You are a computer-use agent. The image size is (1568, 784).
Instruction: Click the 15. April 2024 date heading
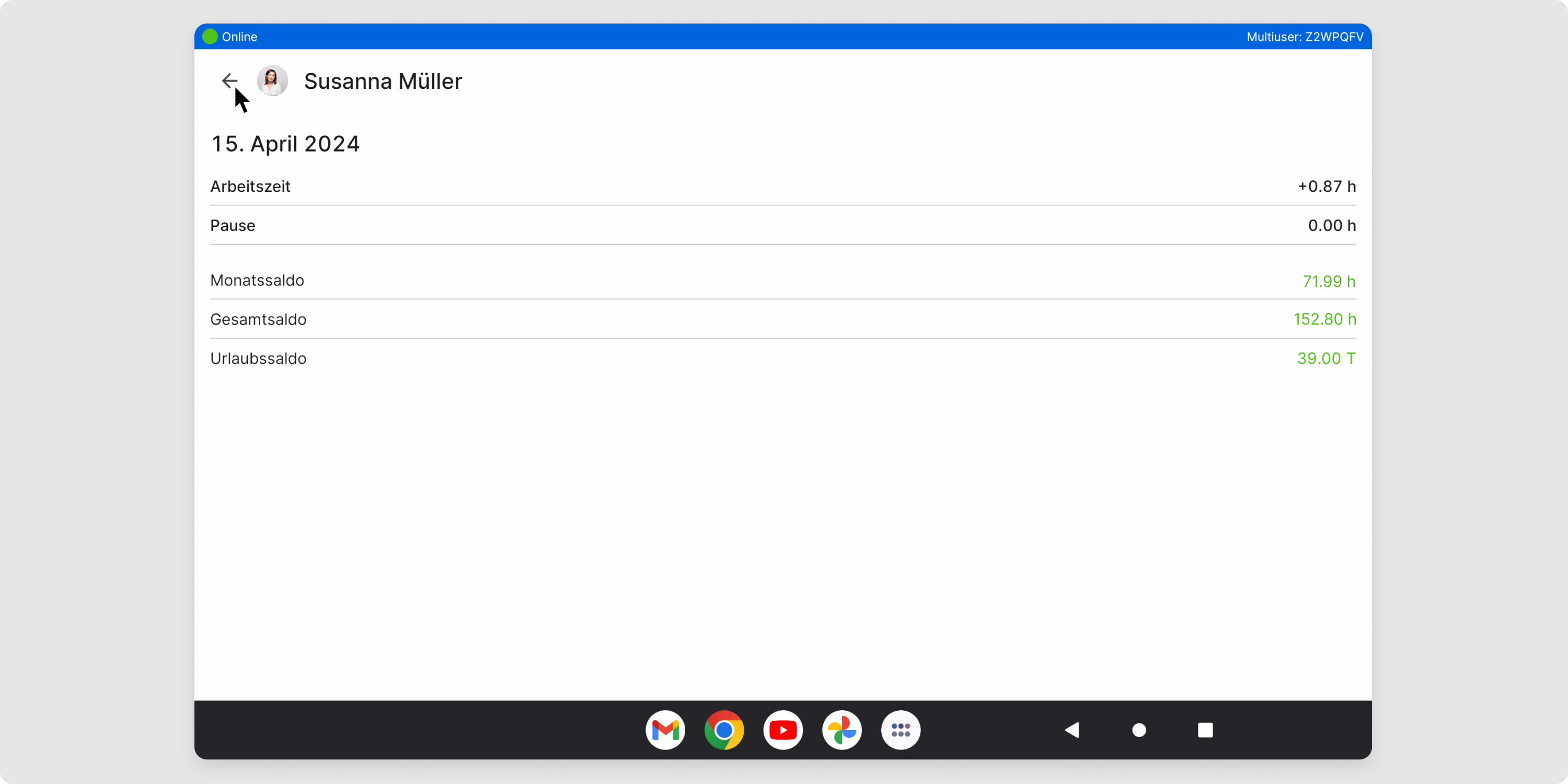[285, 144]
